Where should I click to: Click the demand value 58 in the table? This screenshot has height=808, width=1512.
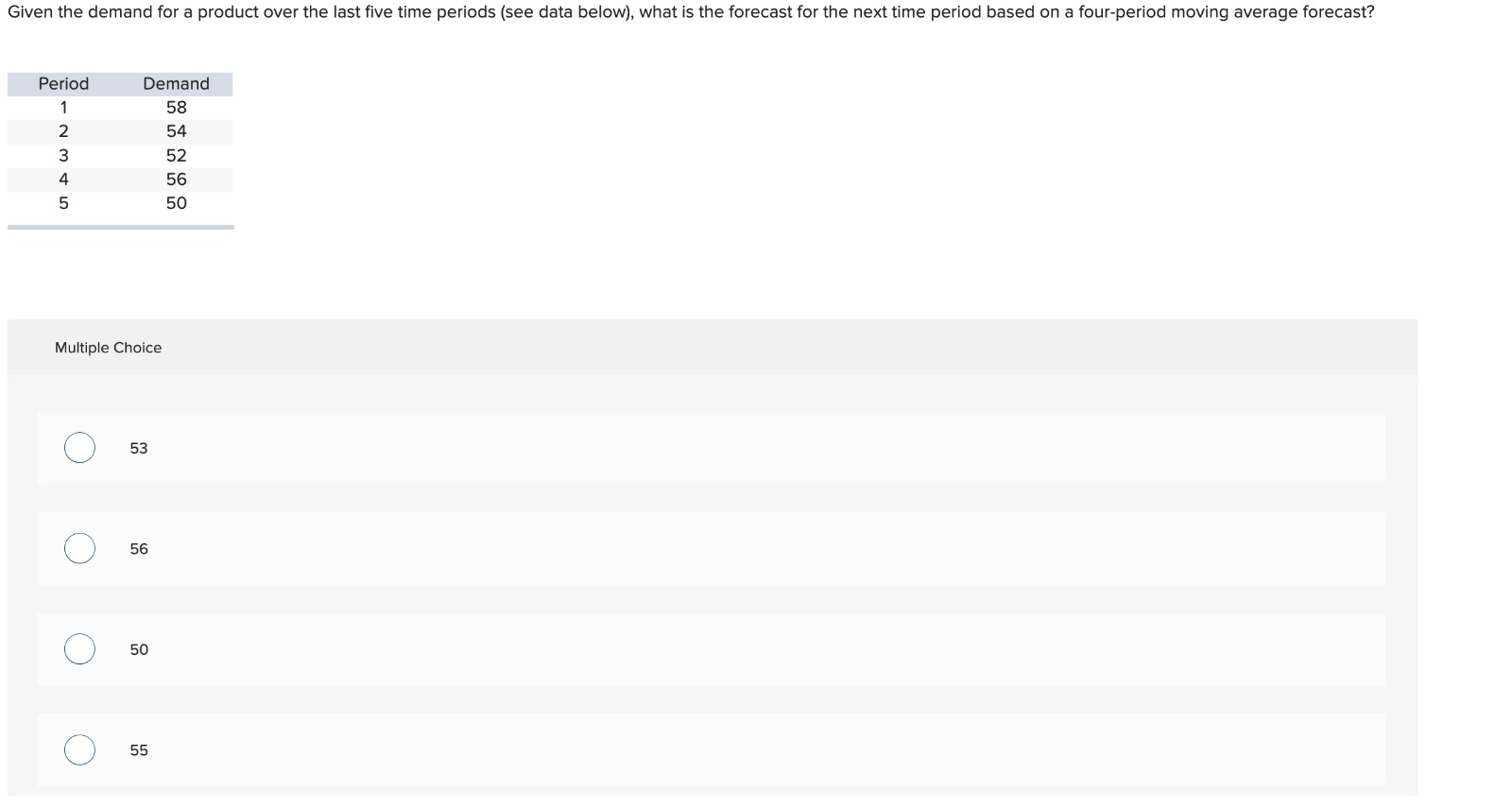coord(176,107)
